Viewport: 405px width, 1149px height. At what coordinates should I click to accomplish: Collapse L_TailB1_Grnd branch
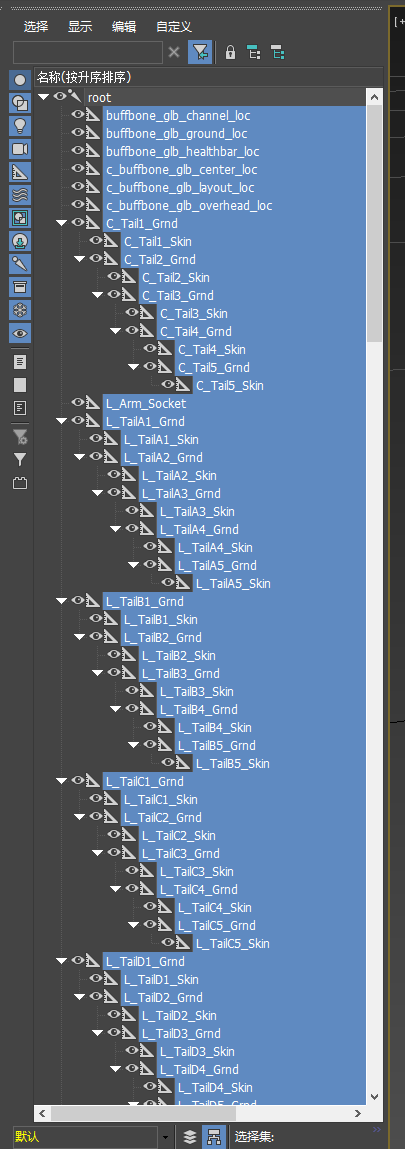[x=62, y=601]
